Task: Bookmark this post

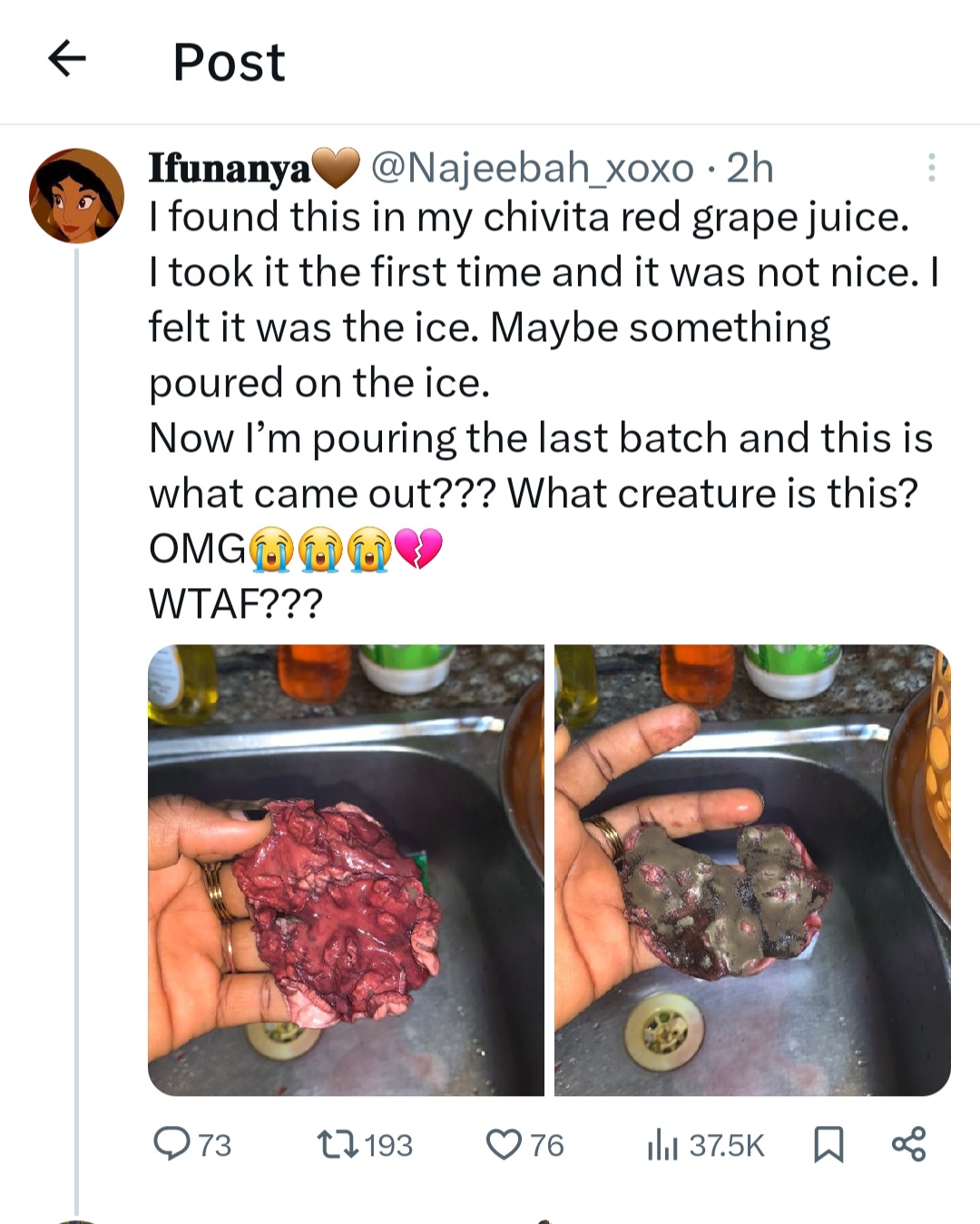Action: 828,1144
